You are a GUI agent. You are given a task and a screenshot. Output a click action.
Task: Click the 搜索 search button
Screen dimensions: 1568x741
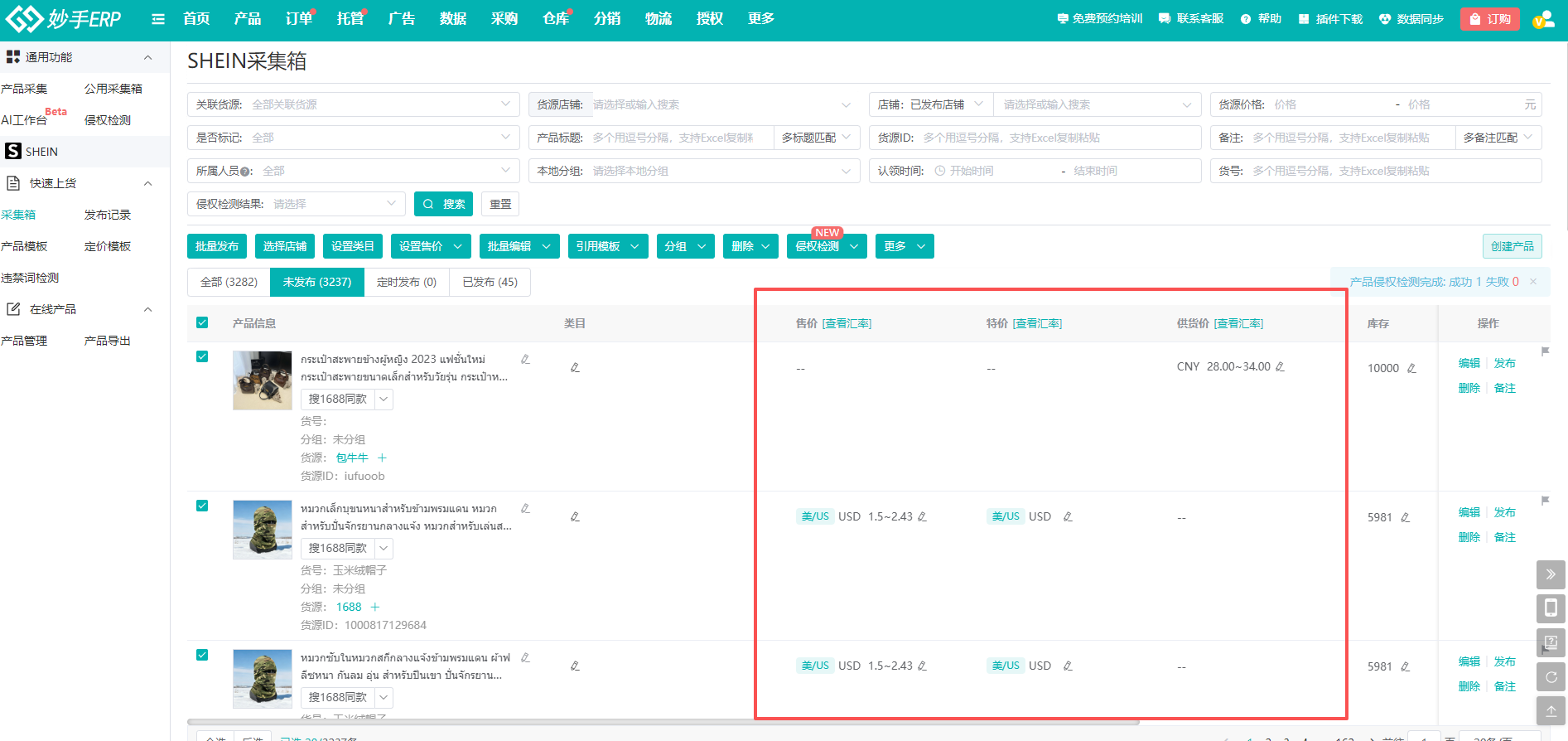[443, 204]
